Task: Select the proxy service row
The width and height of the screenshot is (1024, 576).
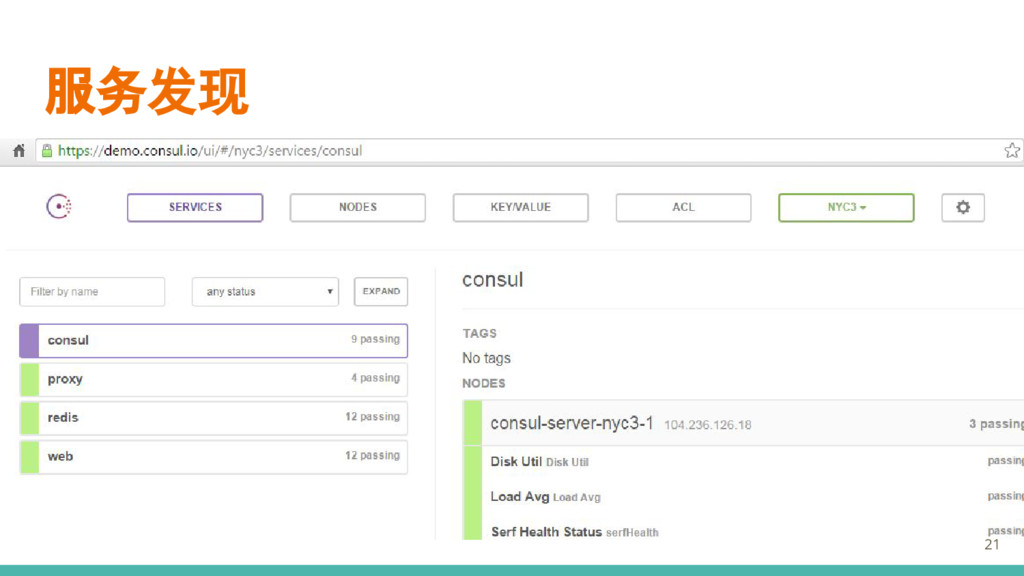Action: pos(214,379)
